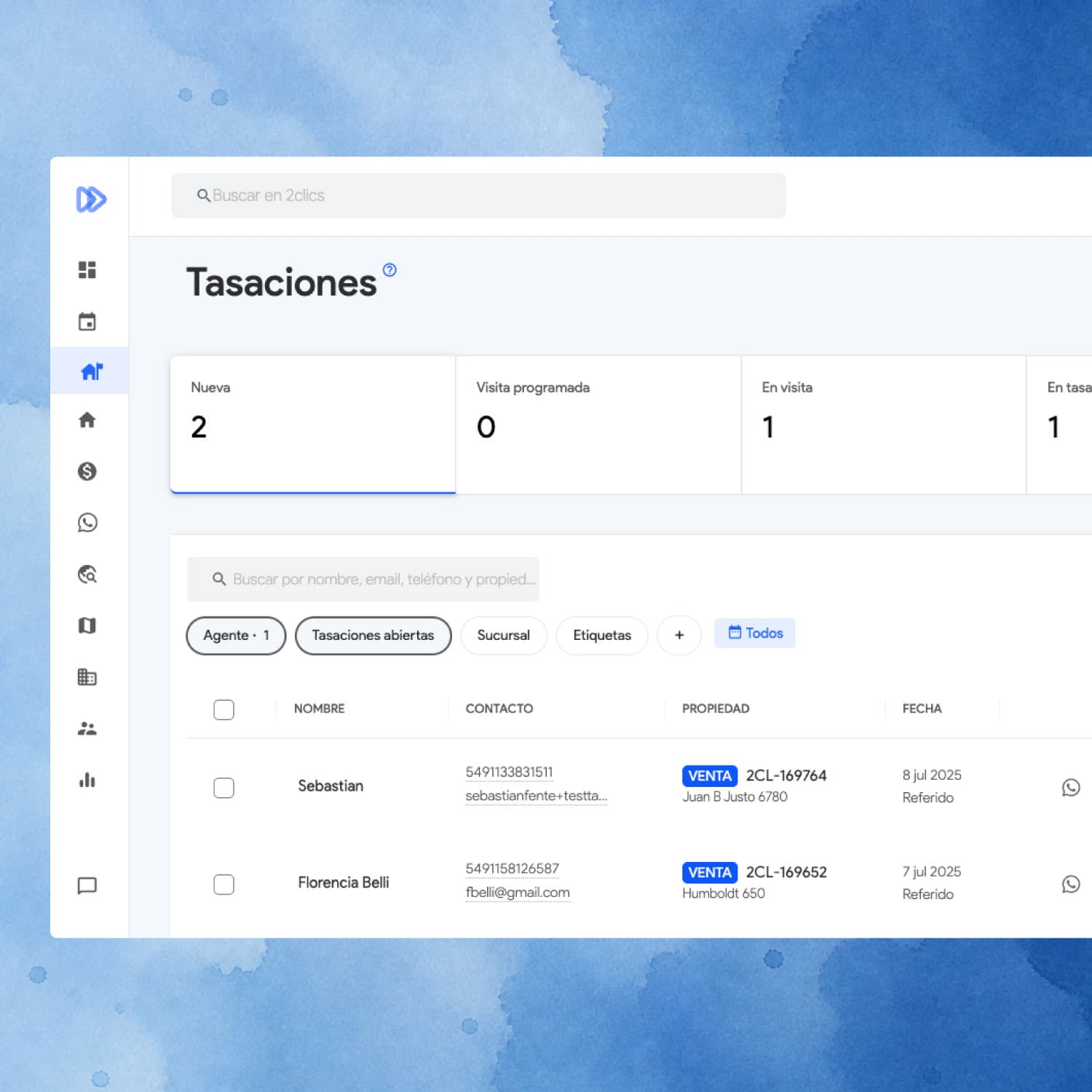This screenshot has width=1092, height=1092.
Task: Click the magnifier icon in the table search box
Action: click(218, 579)
